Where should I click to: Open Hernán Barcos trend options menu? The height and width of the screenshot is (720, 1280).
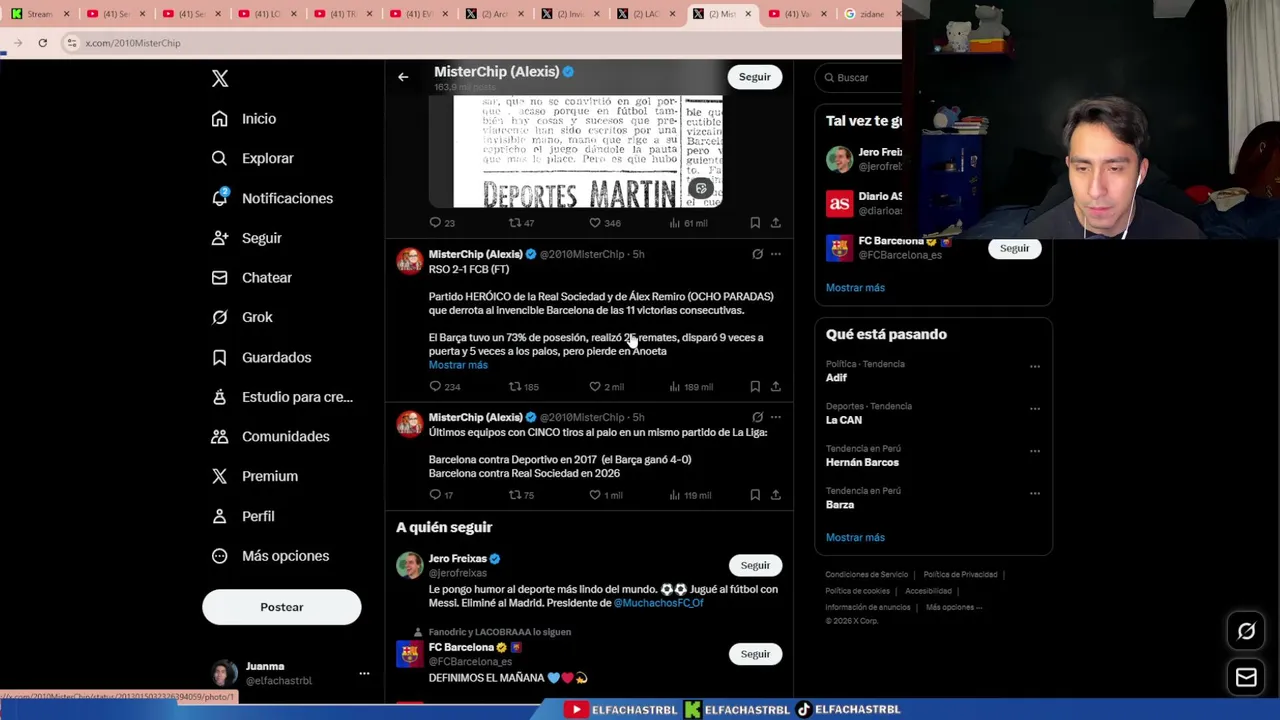point(1034,450)
